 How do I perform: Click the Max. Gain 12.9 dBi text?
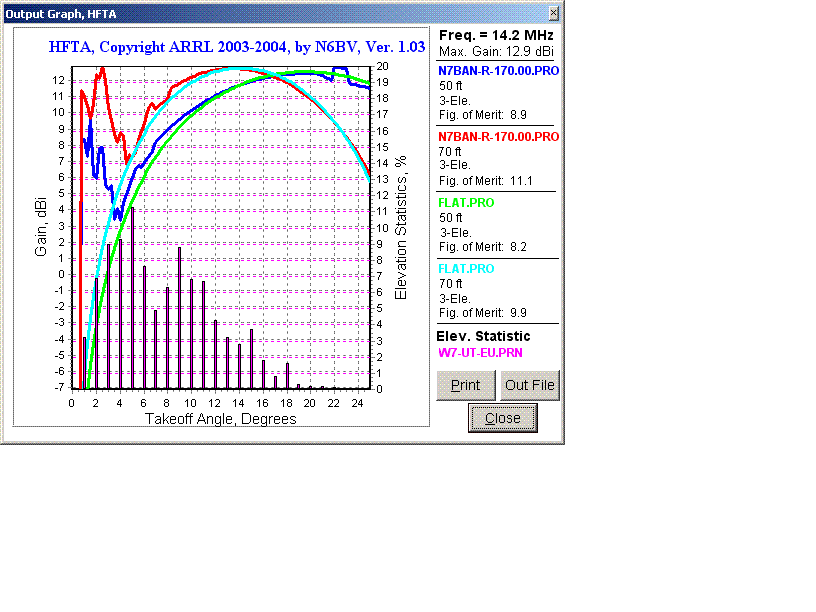pos(497,51)
